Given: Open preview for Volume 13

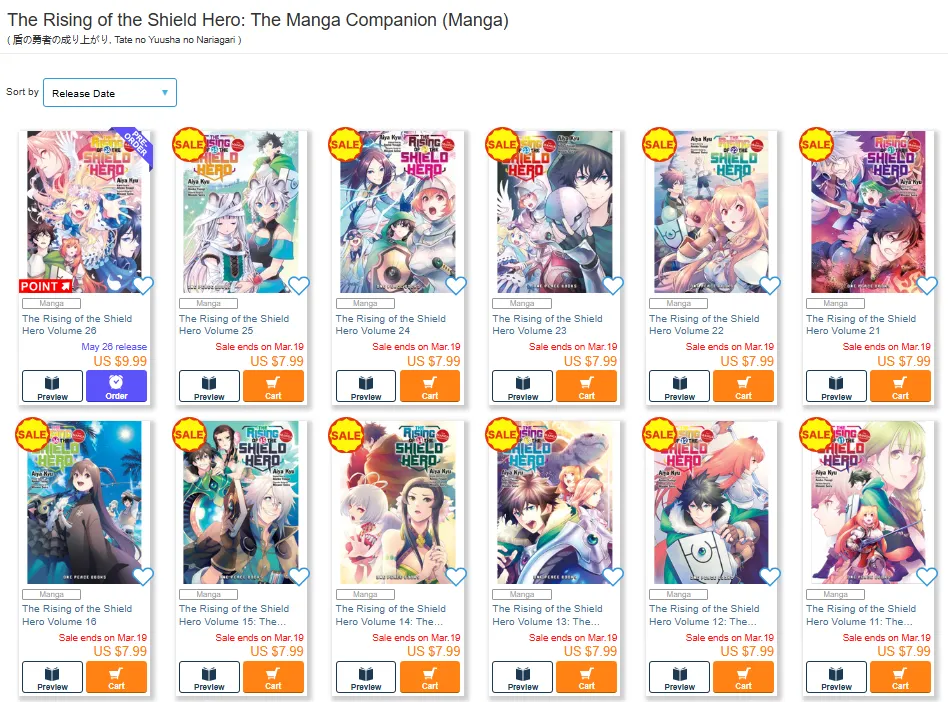Looking at the screenshot, I should [x=522, y=677].
